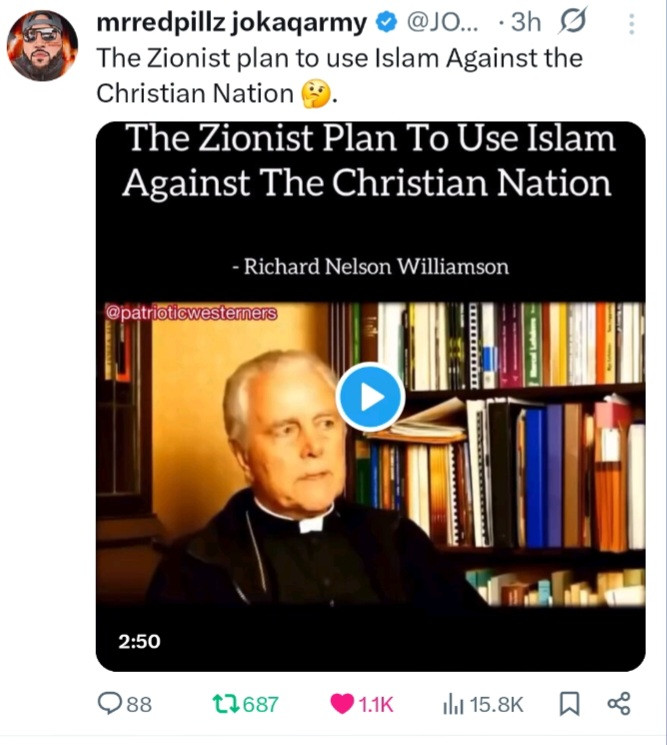This screenshot has height=745, width=667.
Task: View post analytics bar chart icon
Action: pyautogui.click(x=453, y=704)
